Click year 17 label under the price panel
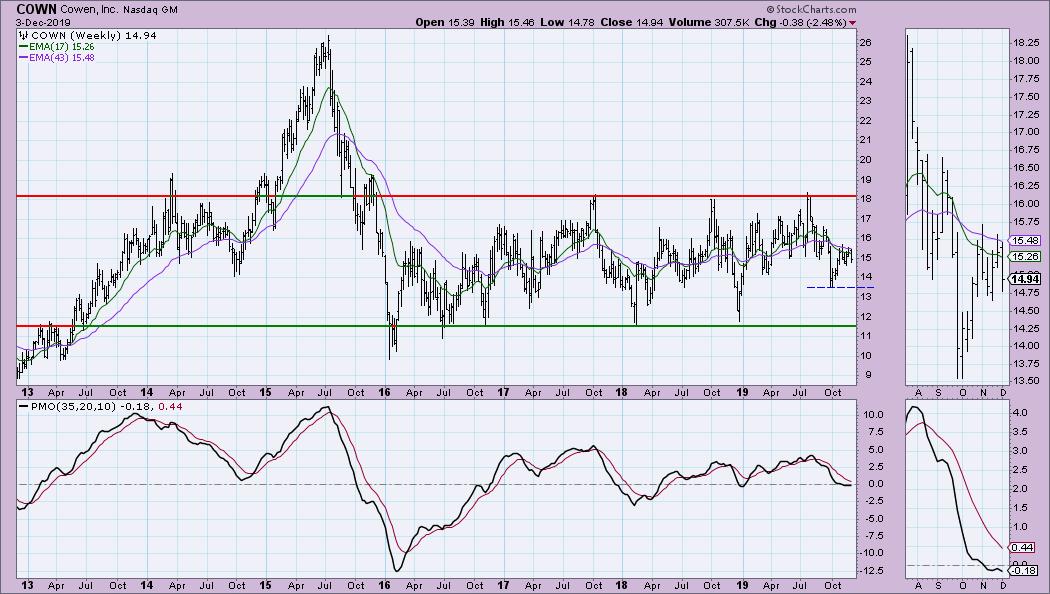 tap(503, 392)
